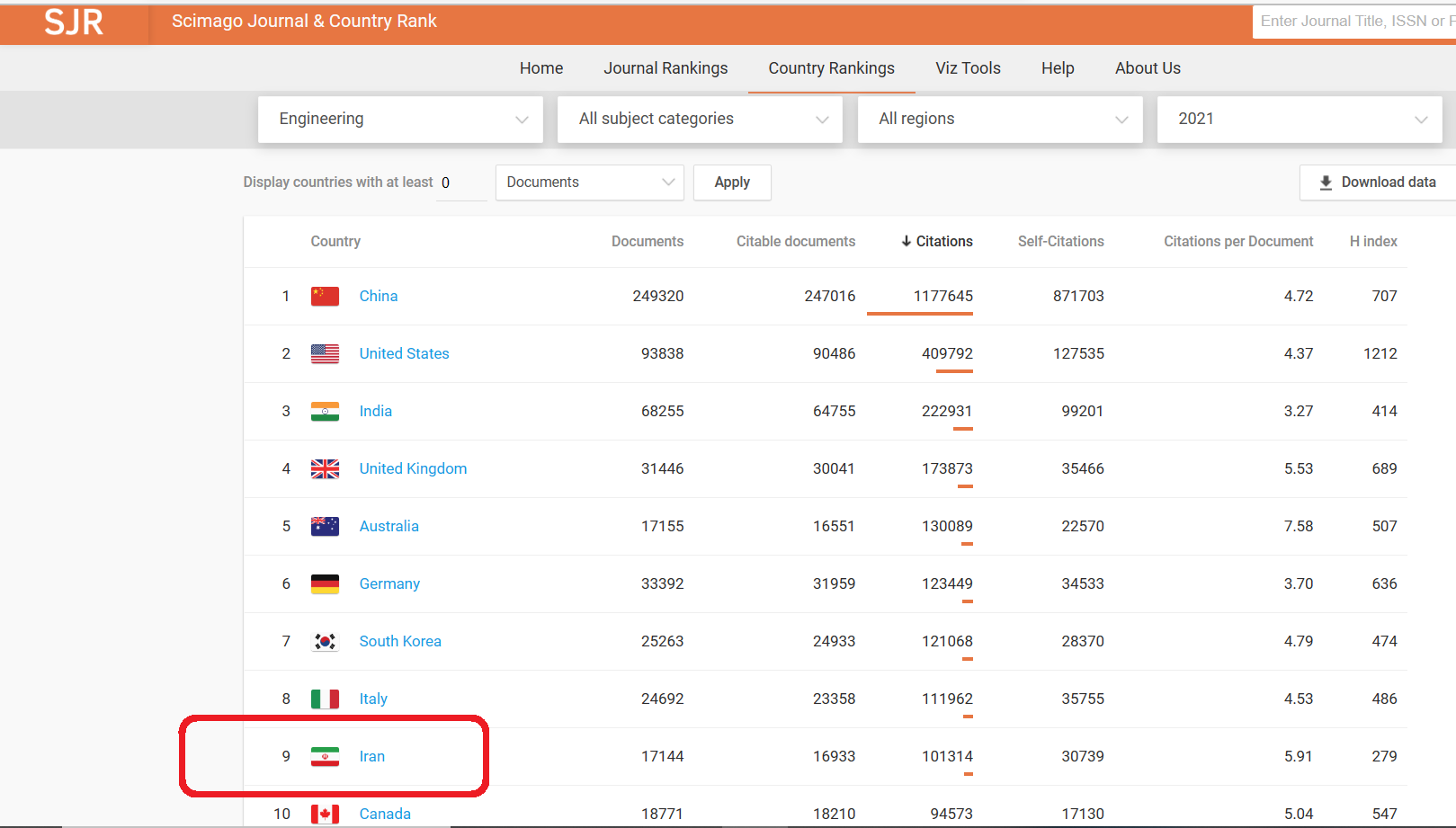This screenshot has width=1456, height=828.
Task: Click the United States flag icon
Action: (x=325, y=353)
